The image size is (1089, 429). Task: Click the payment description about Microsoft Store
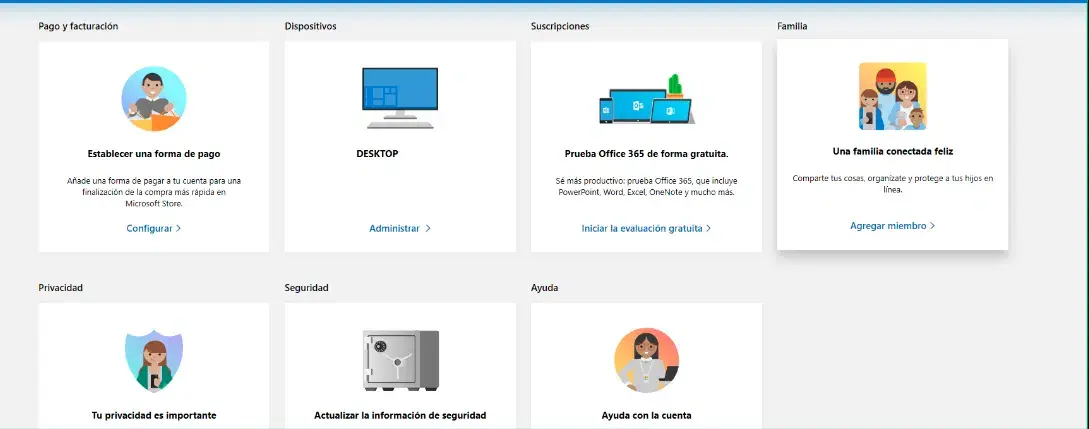coord(153,192)
